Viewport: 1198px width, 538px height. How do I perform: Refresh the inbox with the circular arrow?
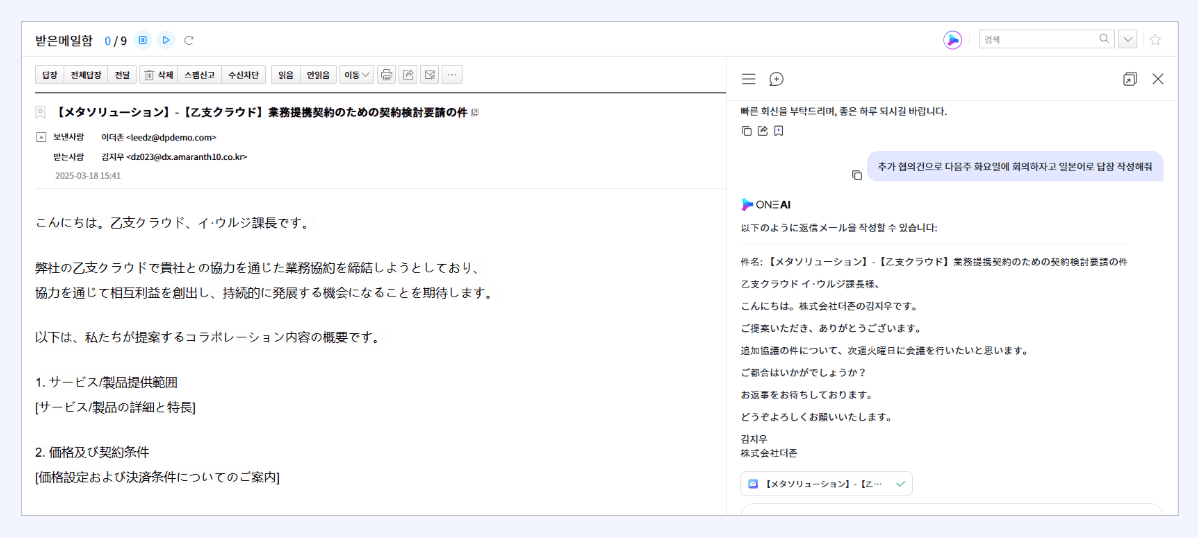(x=189, y=40)
